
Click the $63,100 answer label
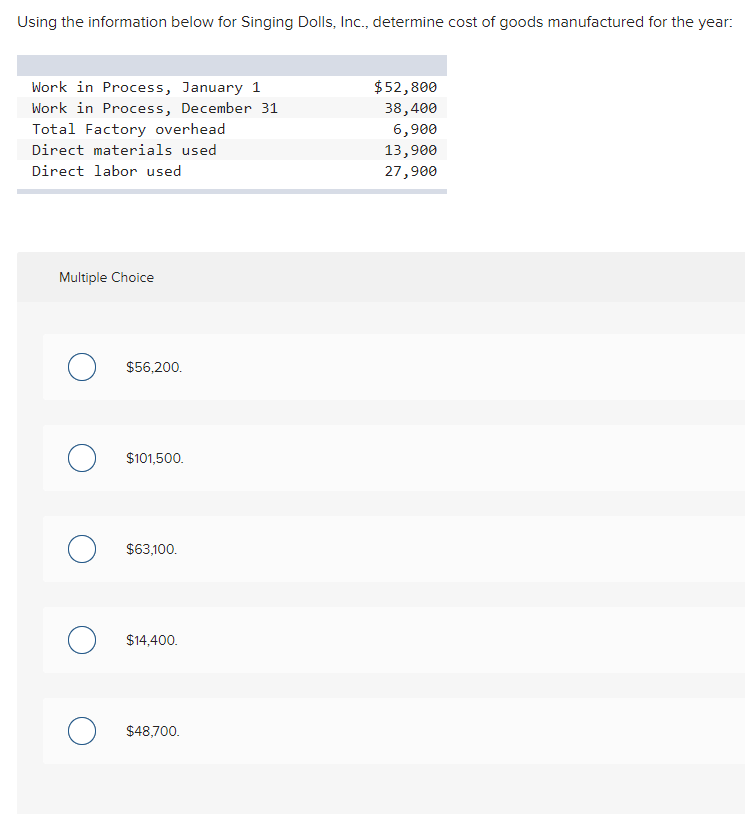pos(152,549)
